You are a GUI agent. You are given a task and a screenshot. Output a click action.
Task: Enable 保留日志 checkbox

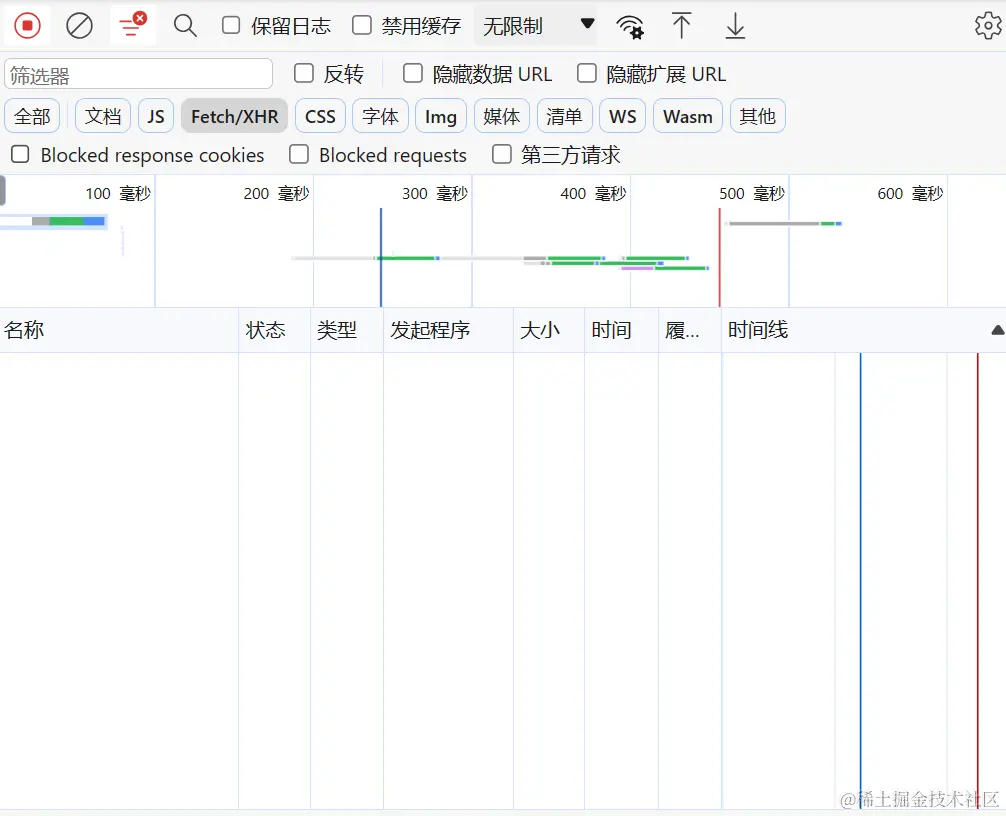point(231,26)
